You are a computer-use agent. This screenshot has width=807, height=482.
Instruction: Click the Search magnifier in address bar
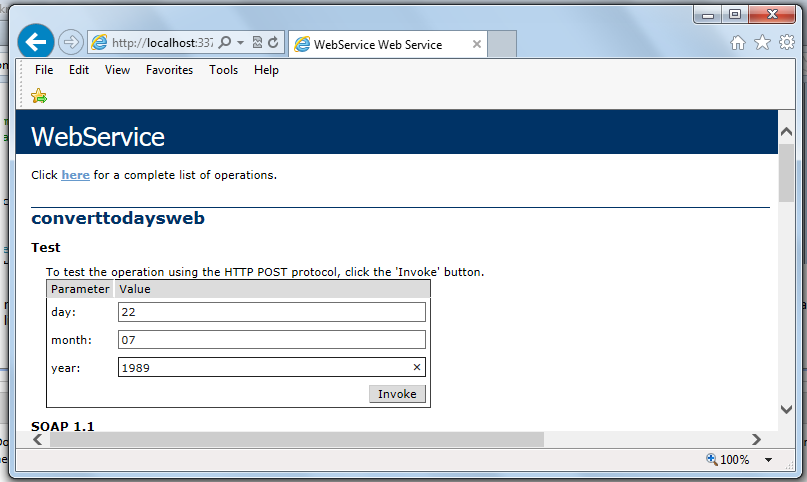point(225,42)
